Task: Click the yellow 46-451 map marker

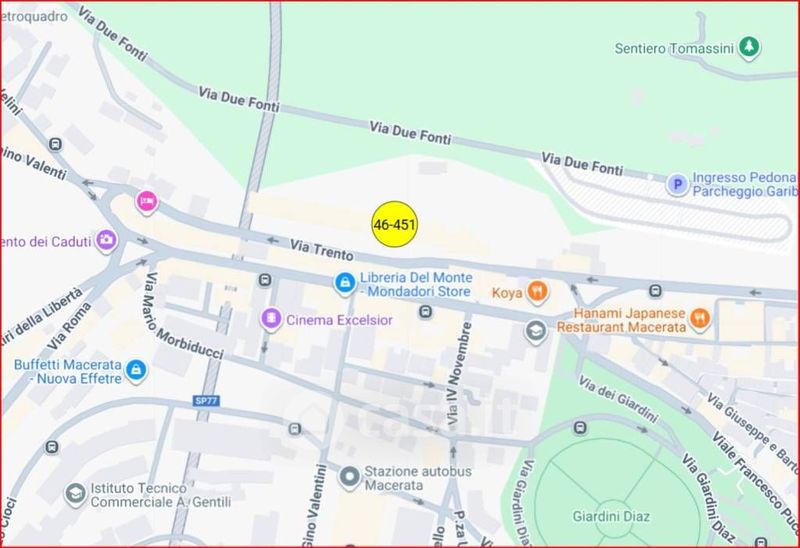Action: pyautogui.click(x=394, y=225)
